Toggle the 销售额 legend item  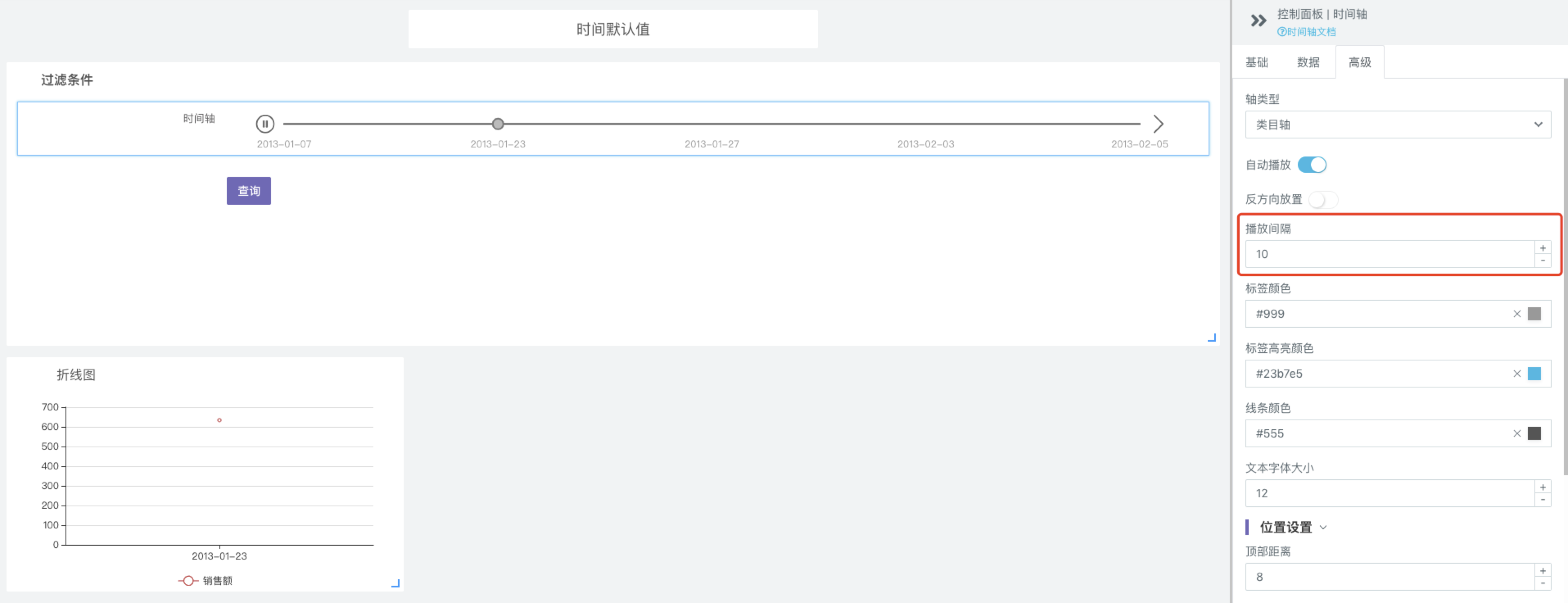coord(205,580)
